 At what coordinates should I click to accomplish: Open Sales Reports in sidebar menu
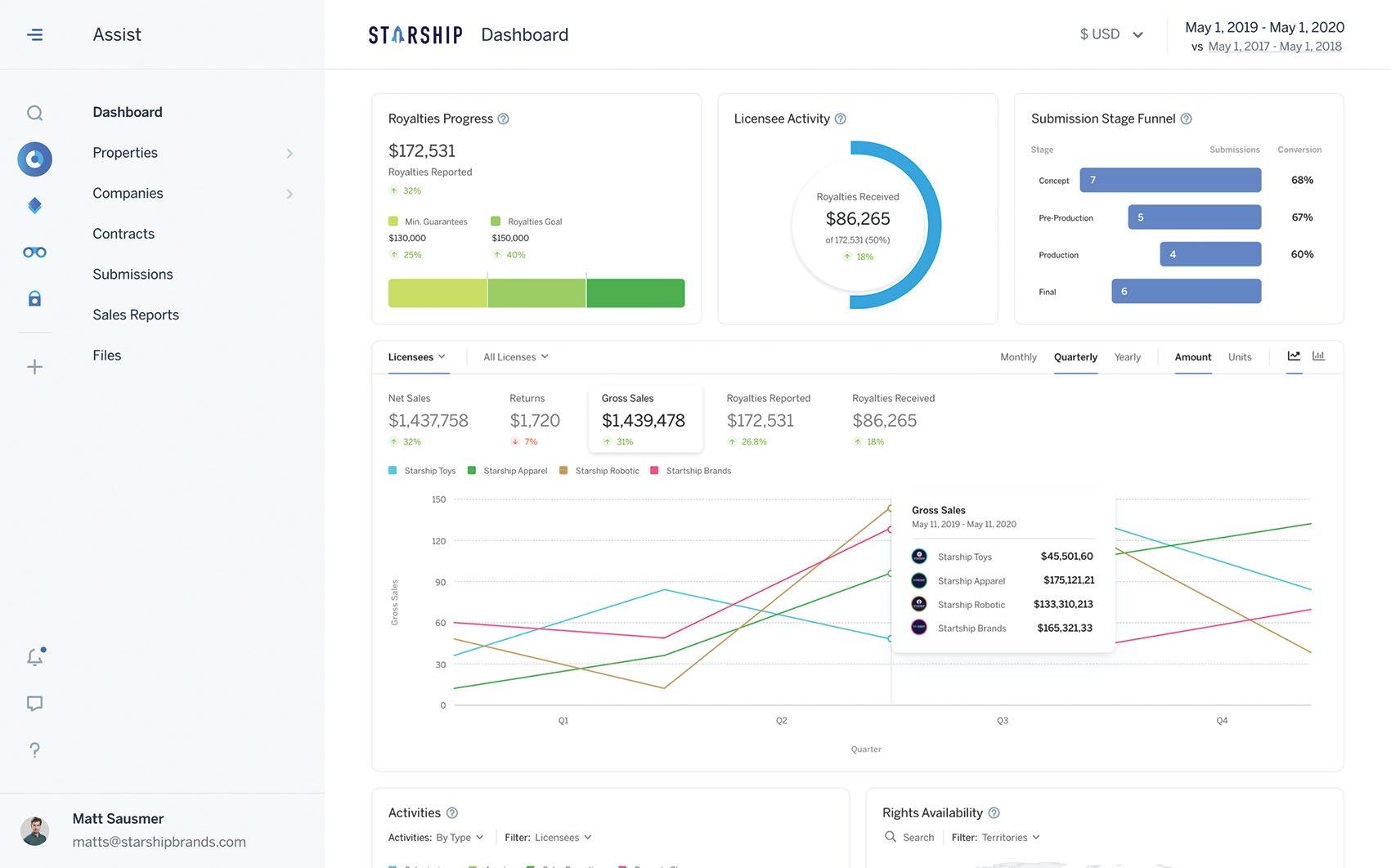(136, 315)
